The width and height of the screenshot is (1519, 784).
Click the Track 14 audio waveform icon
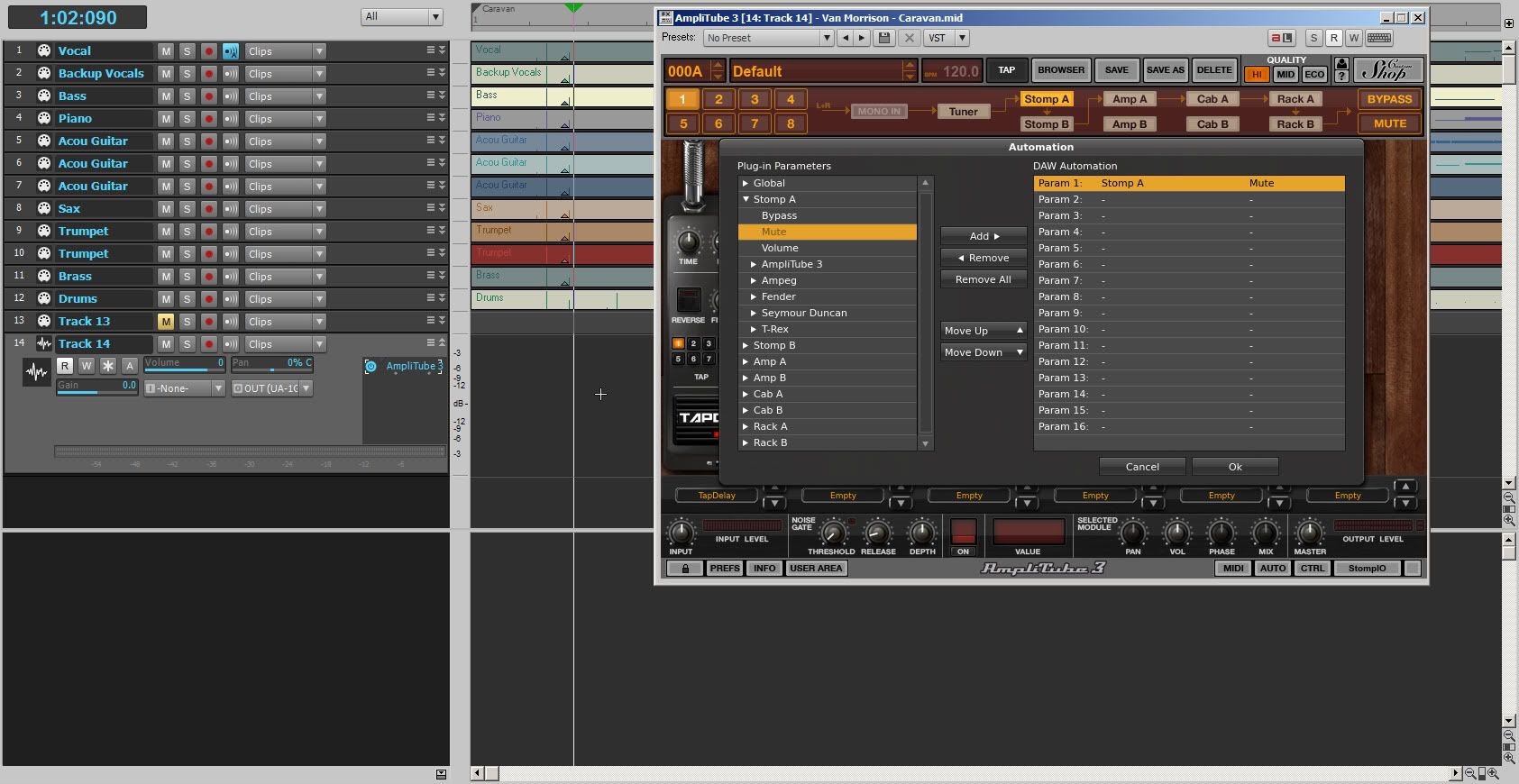point(43,344)
